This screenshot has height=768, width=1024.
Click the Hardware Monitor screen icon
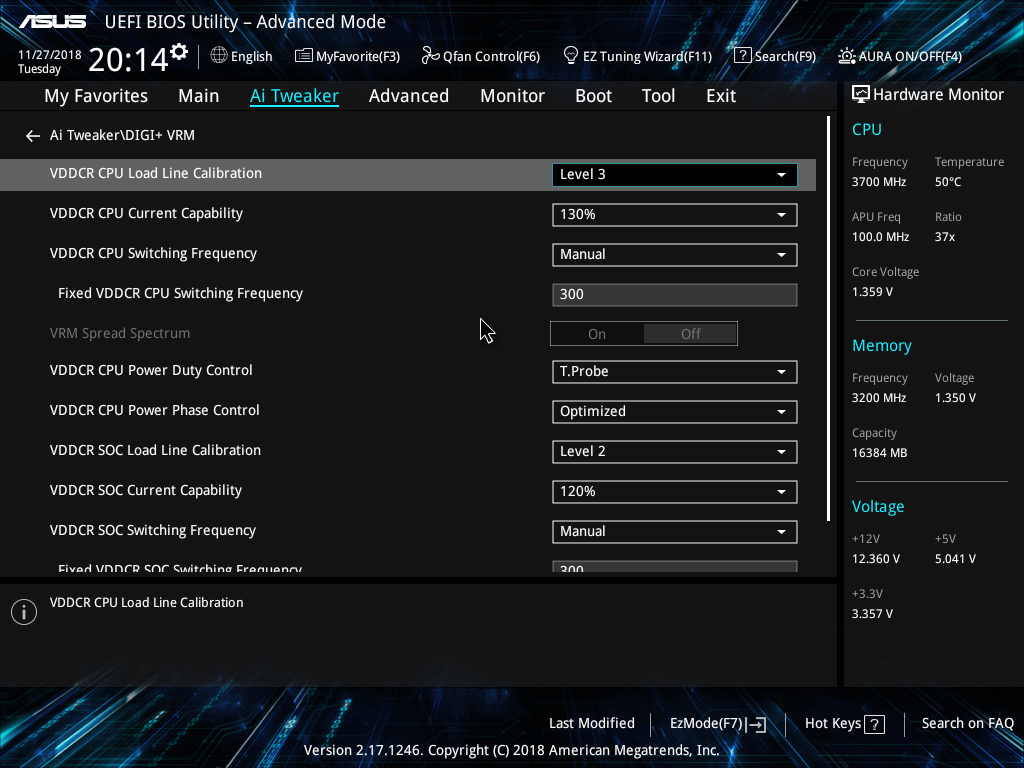861,95
